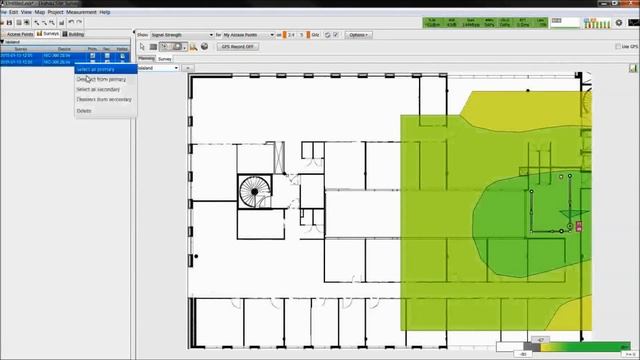Switch to the Building sidebar tab
640x360 pixels.
point(73,34)
